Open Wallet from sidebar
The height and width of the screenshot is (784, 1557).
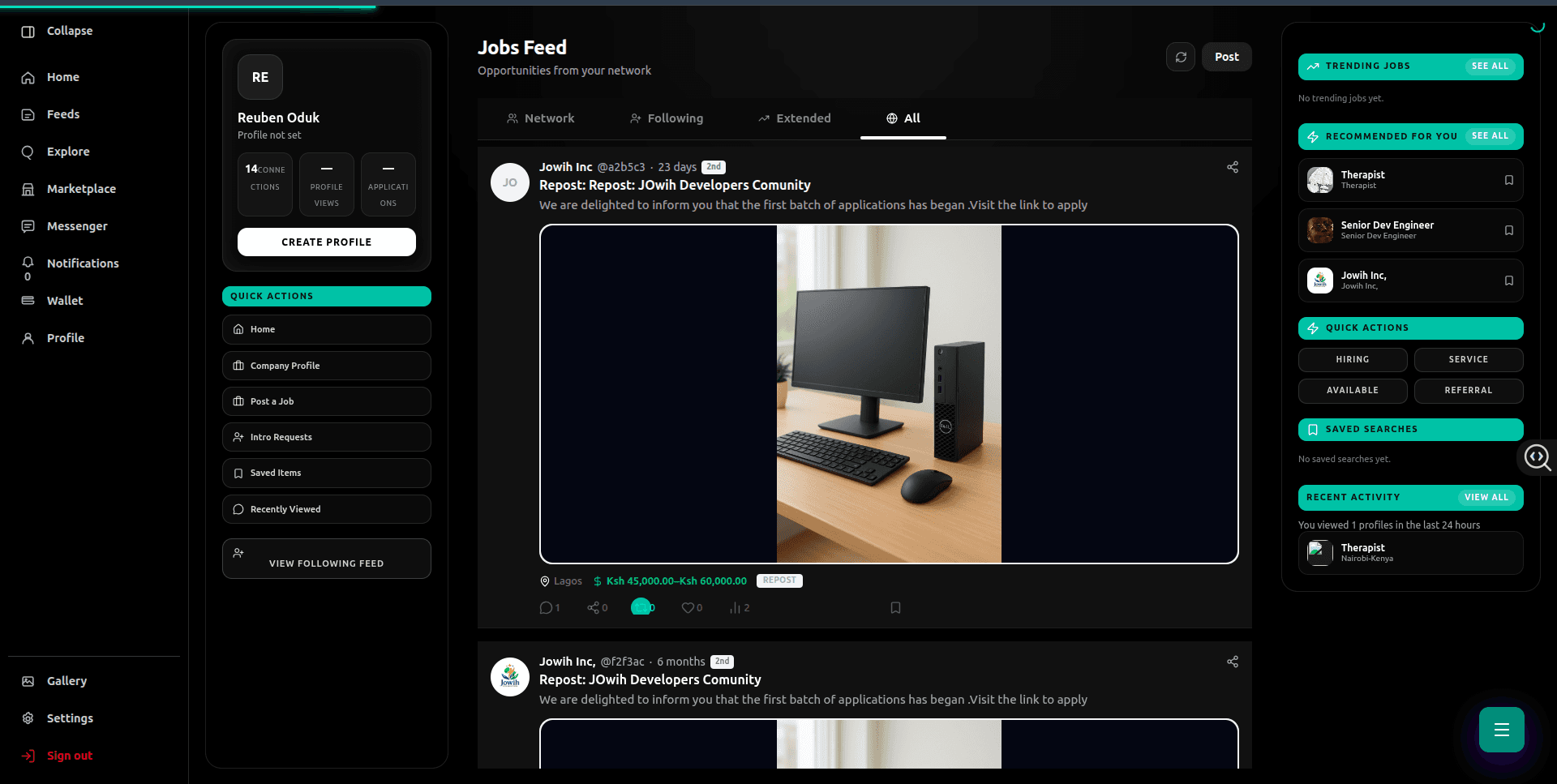pyautogui.click(x=52, y=301)
